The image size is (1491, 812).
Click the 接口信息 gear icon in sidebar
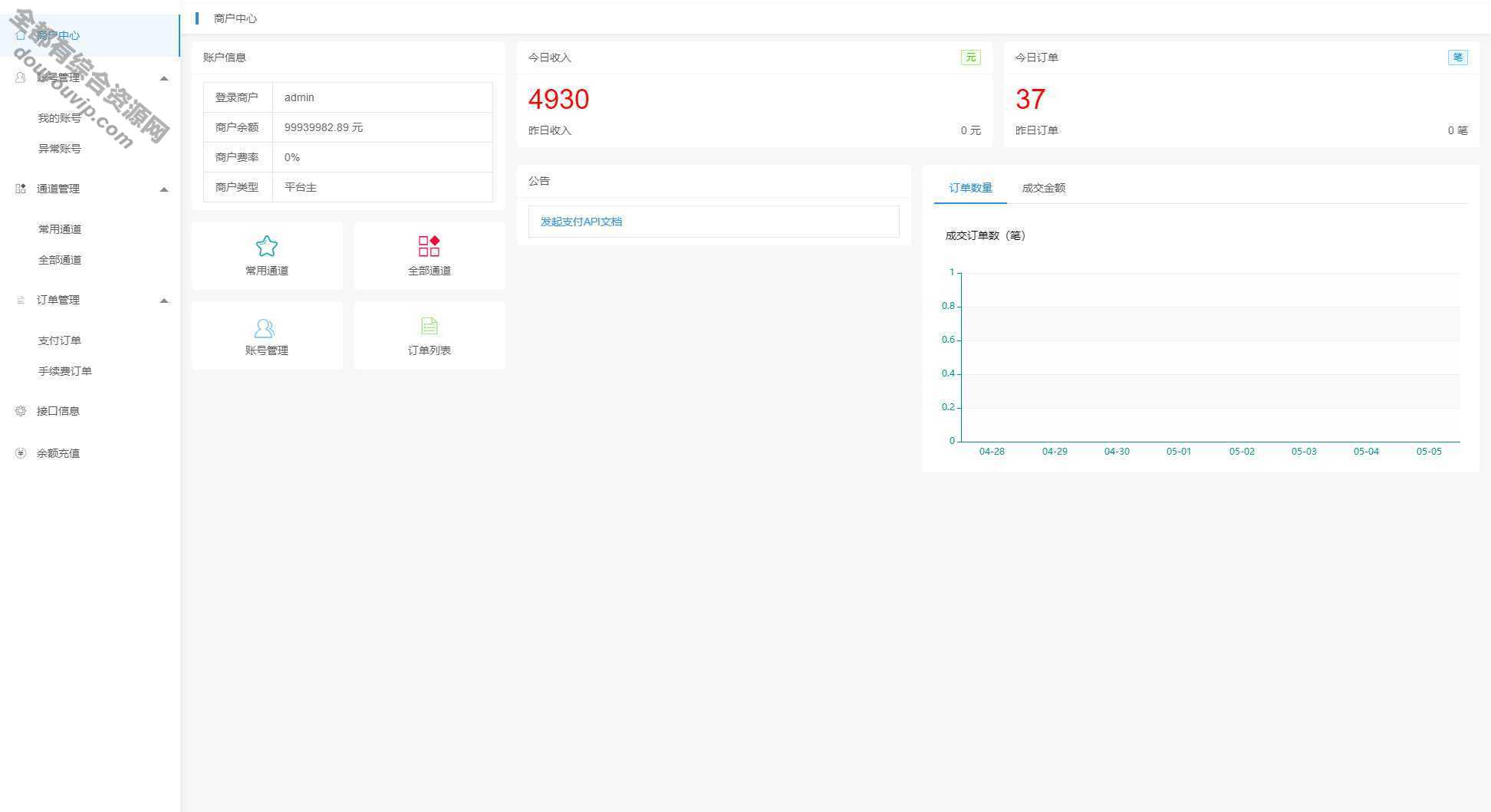(21, 411)
